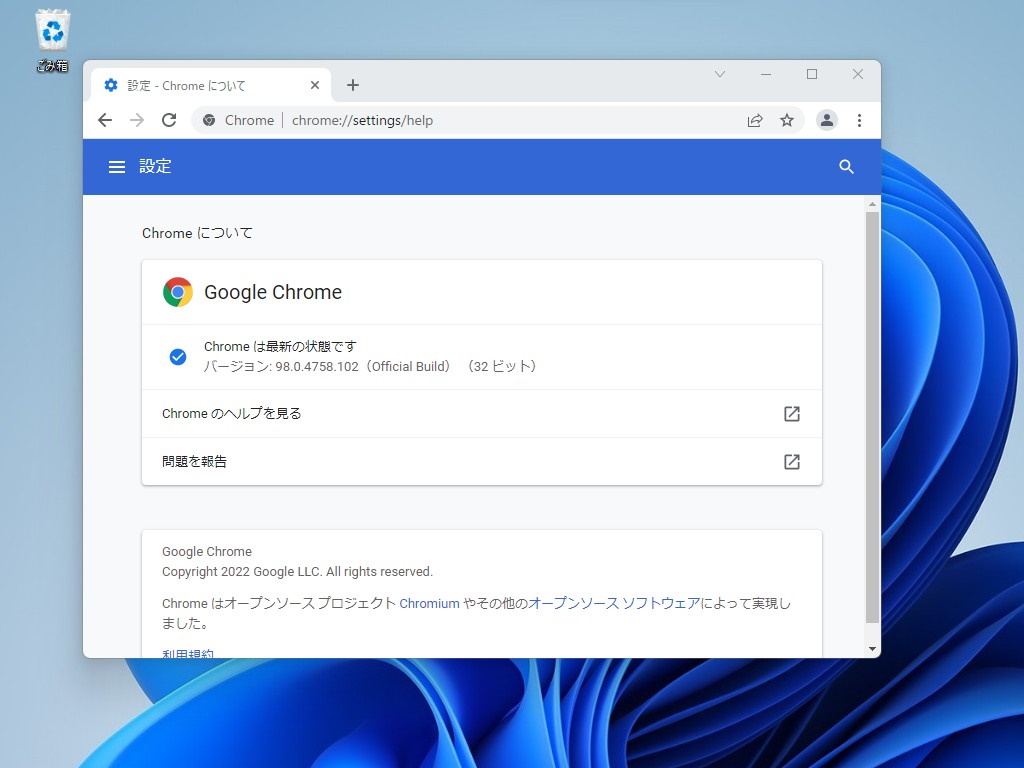Click the profile avatar icon in the toolbar

[x=827, y=119]
